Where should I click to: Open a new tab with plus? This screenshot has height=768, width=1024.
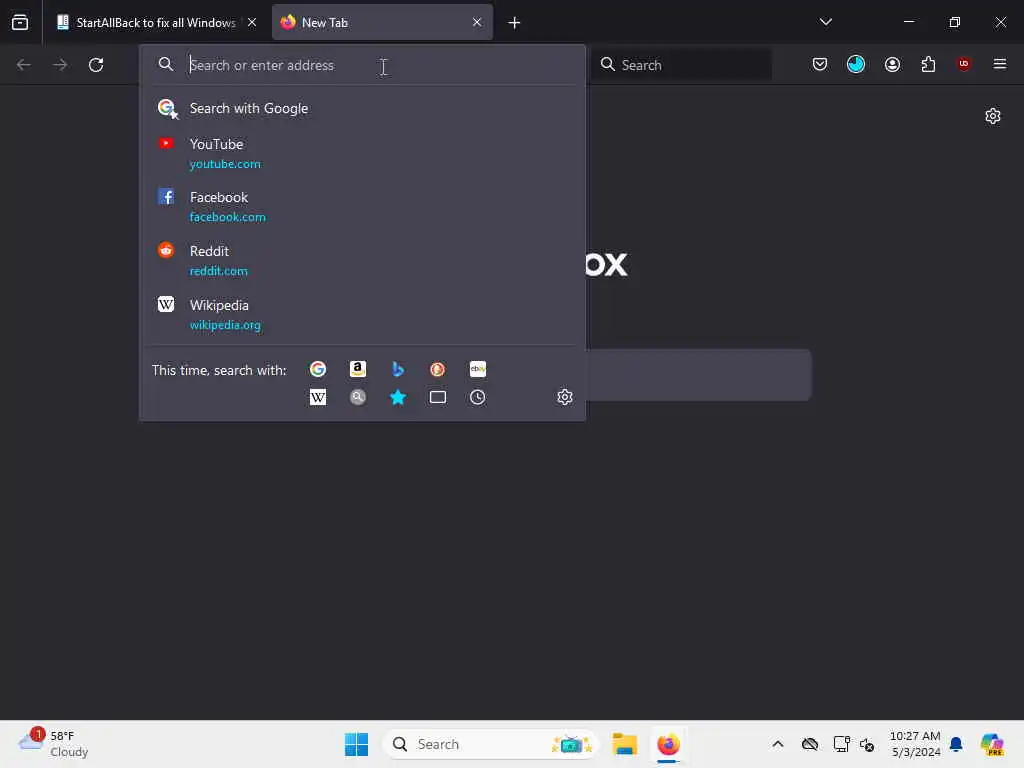tap(514, 23)
